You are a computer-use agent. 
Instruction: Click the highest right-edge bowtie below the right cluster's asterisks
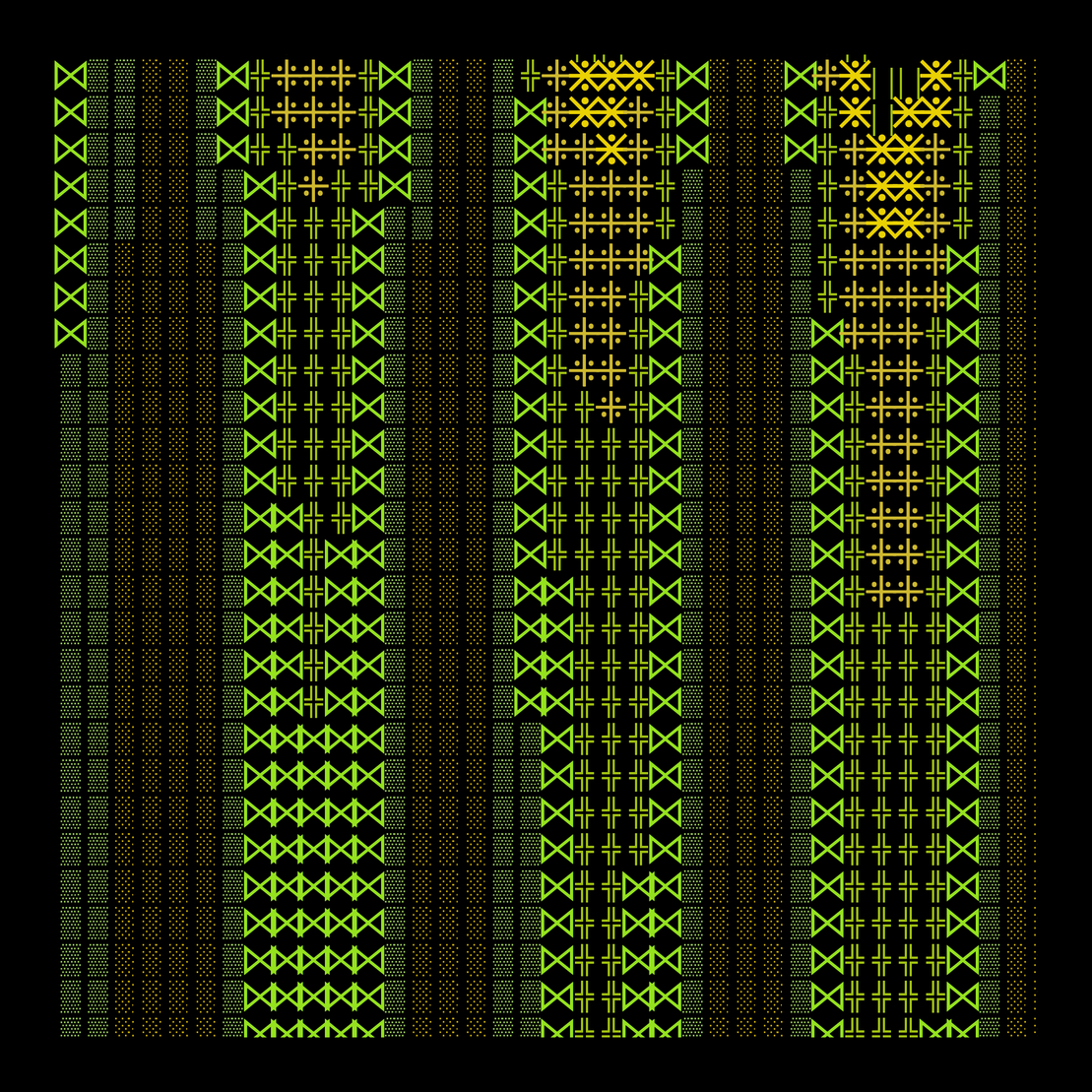click(x=962, y=260)
